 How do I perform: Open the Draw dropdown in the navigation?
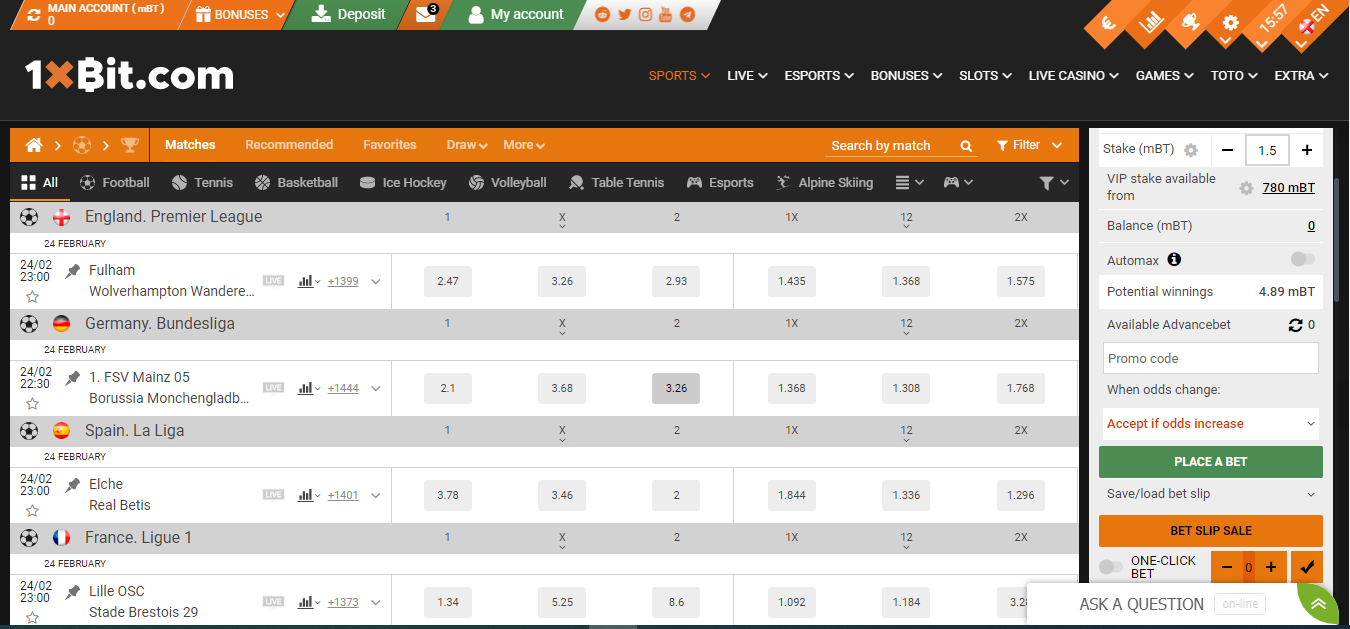pos(465,144)
